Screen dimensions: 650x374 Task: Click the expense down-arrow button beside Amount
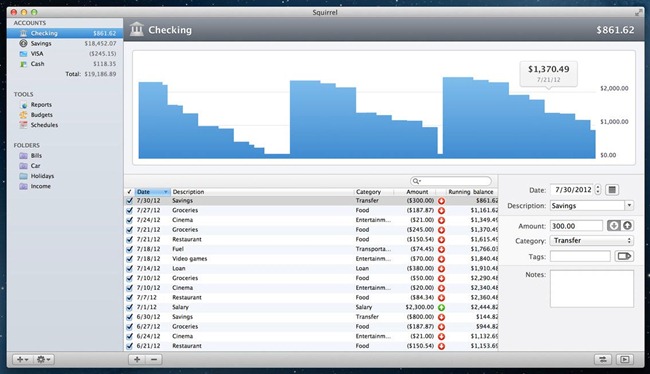(614, 226)
